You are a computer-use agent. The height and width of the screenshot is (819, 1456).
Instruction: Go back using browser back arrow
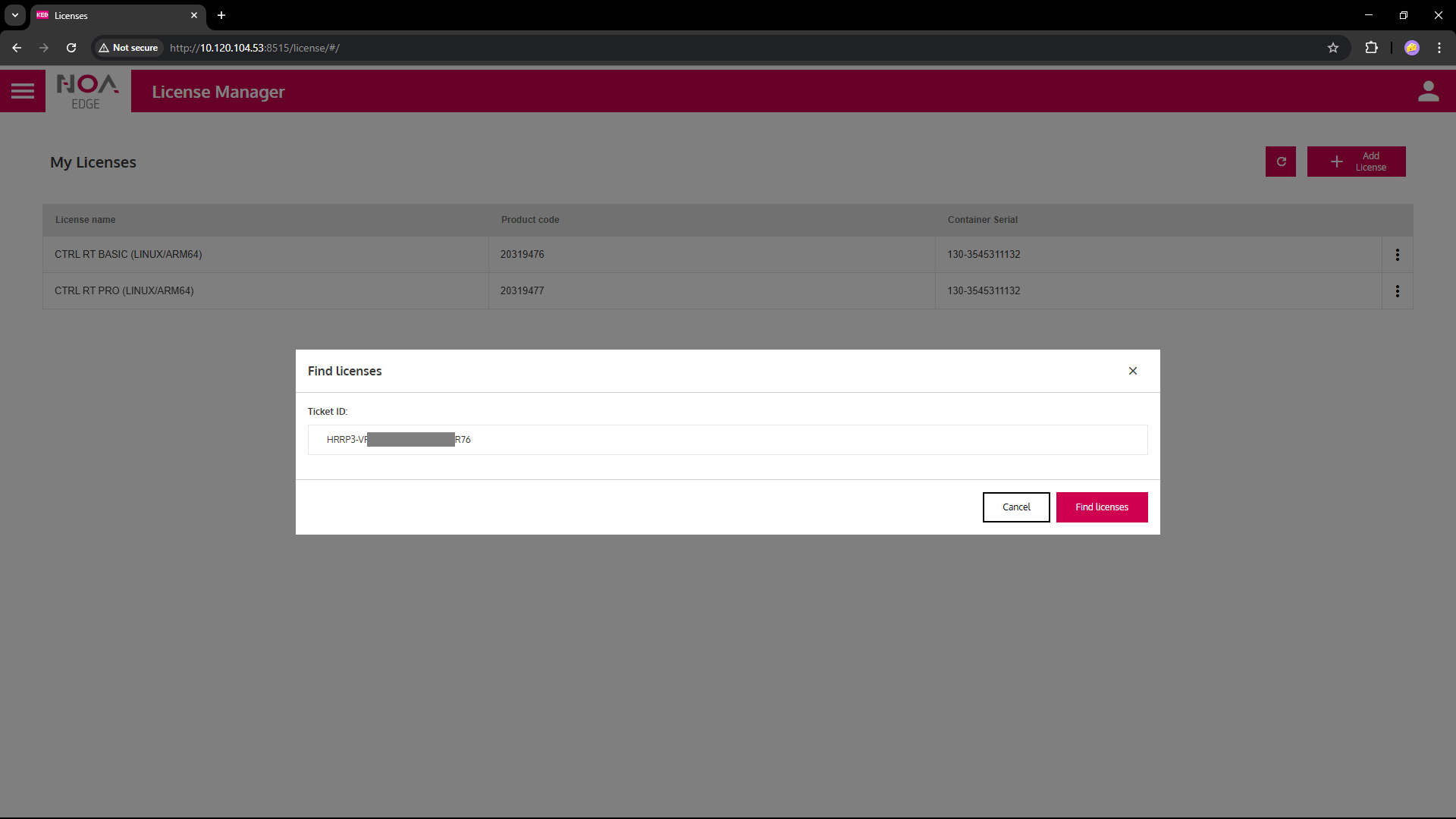coord(17,48)
